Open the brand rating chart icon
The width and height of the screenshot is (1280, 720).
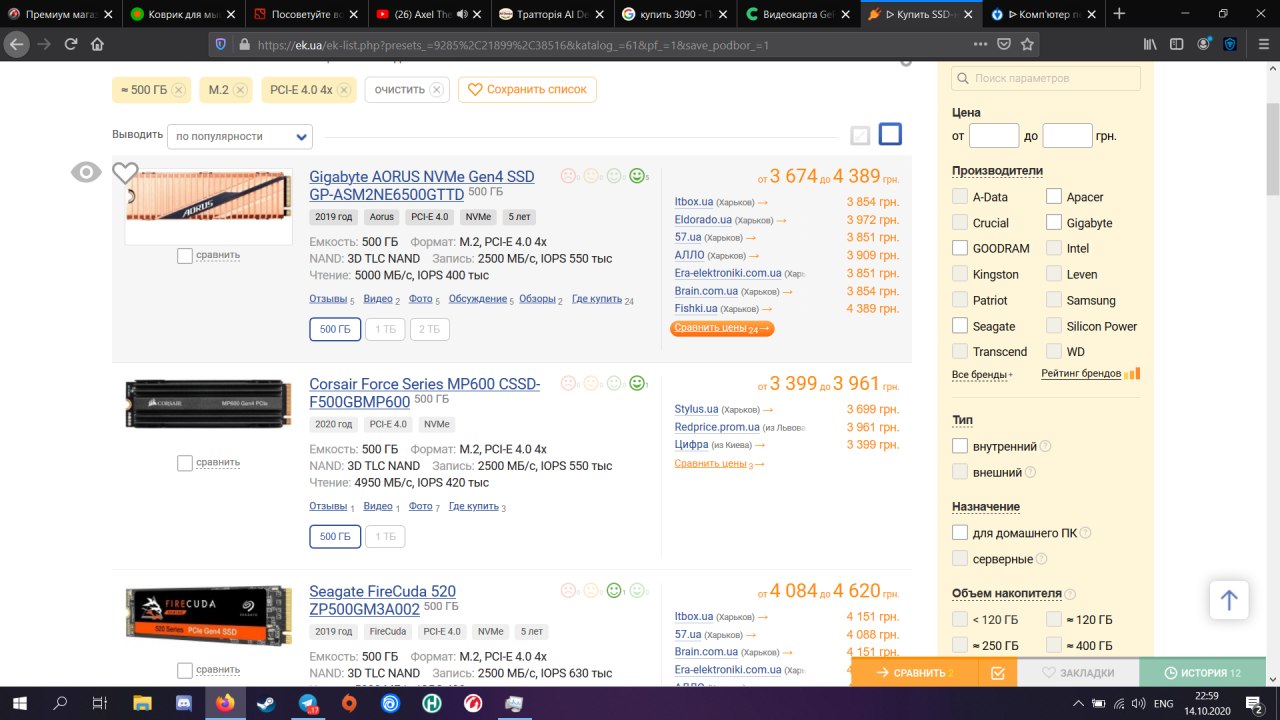1132,374
